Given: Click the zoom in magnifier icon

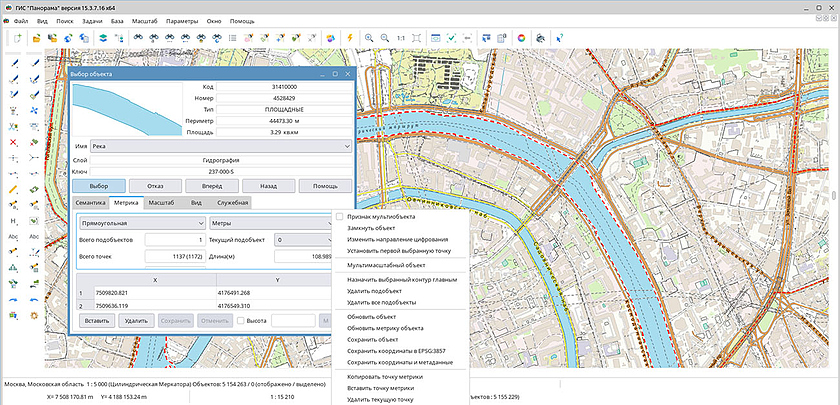Looking at the screenshot, I should (x=369, y=37).
